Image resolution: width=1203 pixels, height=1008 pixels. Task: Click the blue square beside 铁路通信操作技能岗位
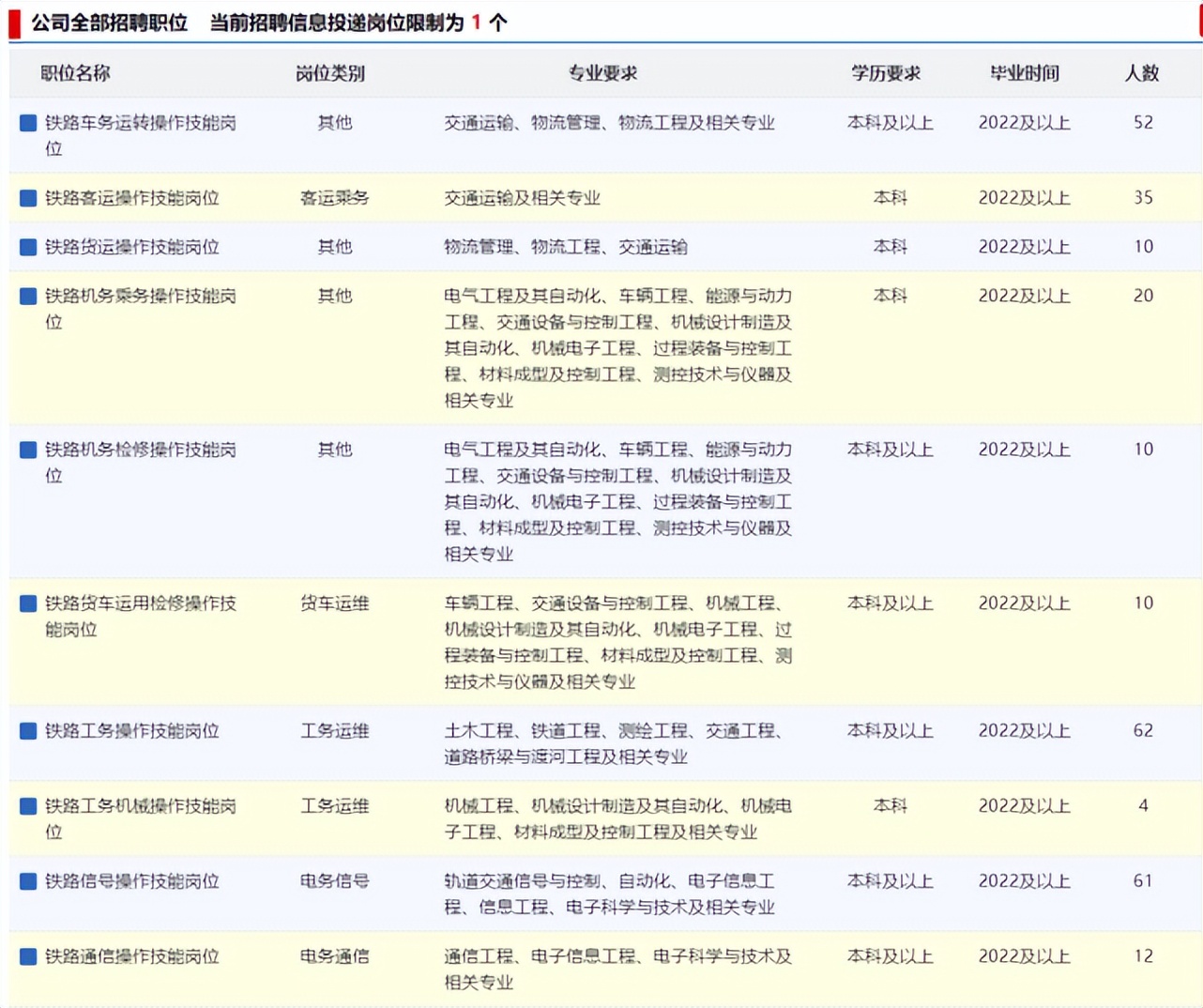tap(27, 955)
